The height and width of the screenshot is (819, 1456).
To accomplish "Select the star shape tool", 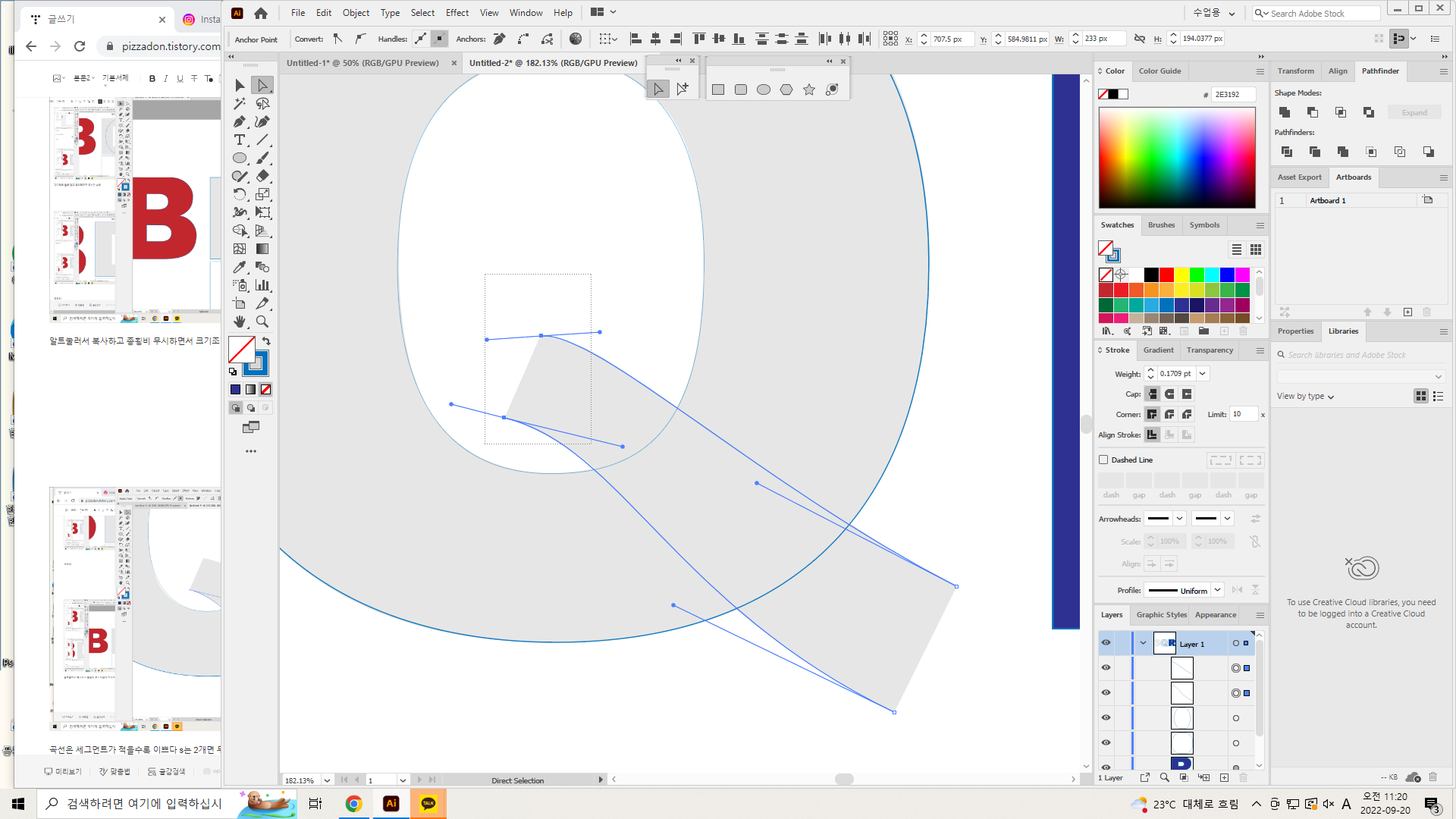I will 809,89.
